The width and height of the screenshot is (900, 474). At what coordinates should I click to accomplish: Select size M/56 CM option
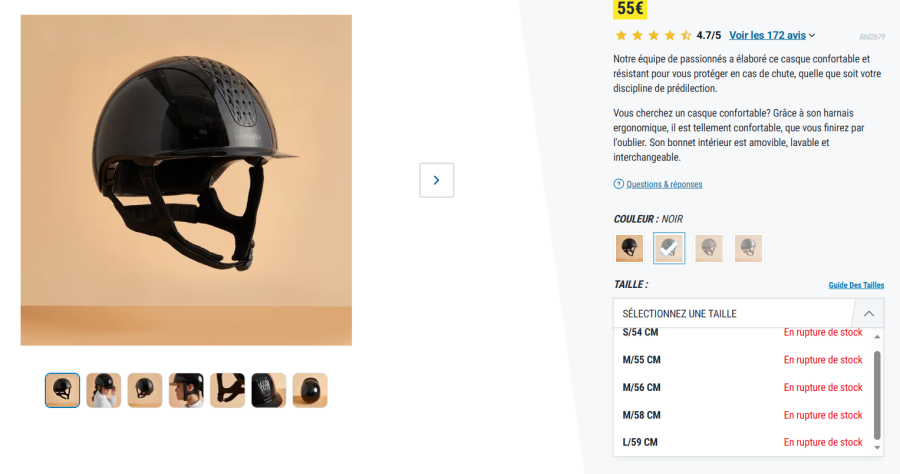click(x=743, y=387)
